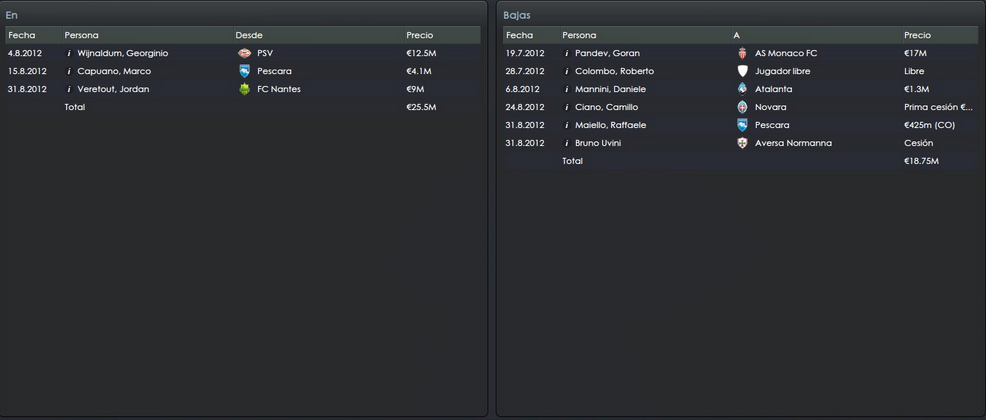Click the PSV club badge icon

(245, 53)
